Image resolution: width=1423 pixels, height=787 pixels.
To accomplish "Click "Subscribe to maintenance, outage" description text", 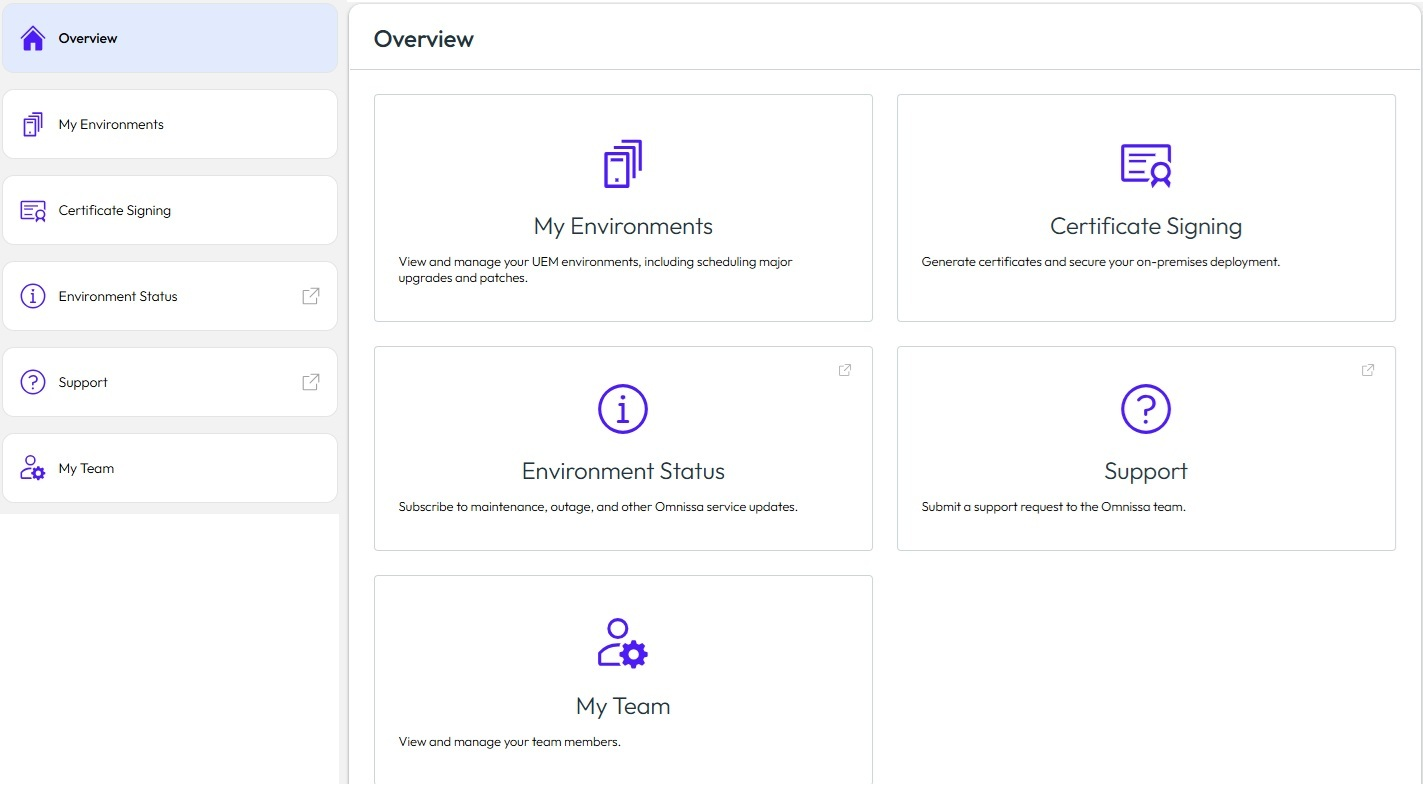I will (598, 507).
